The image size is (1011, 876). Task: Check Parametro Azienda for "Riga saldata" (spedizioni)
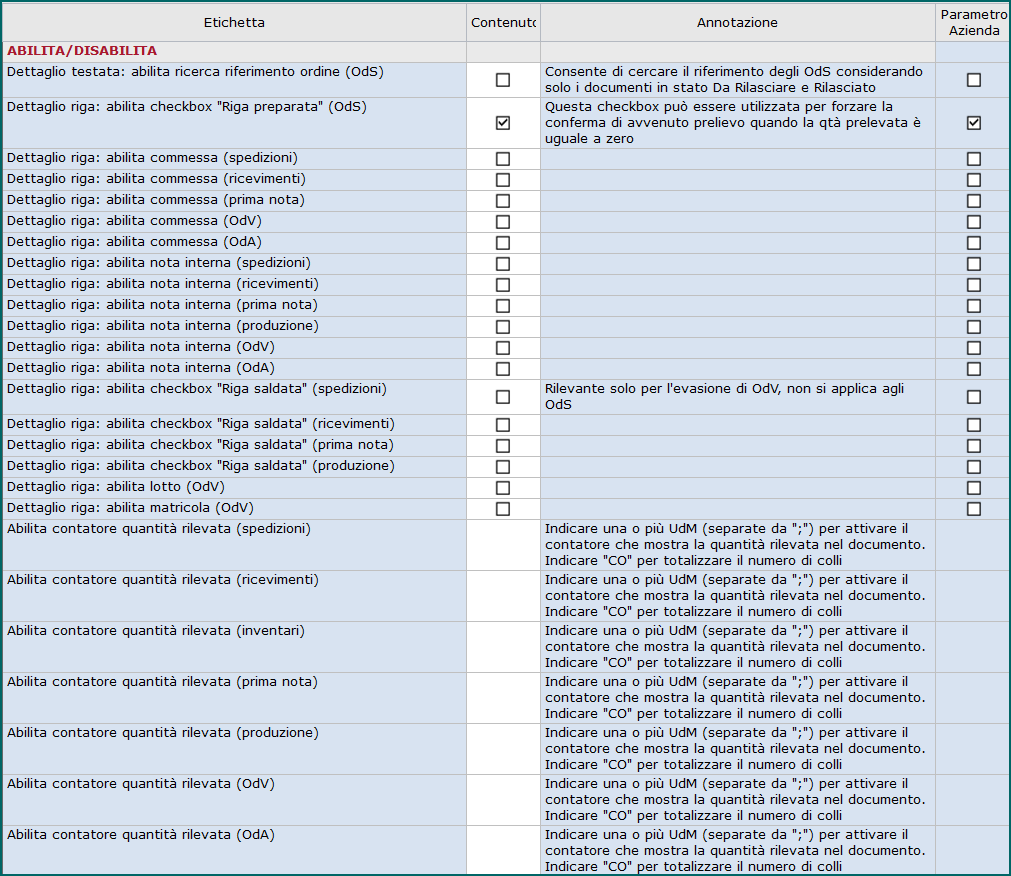point(974,397)
